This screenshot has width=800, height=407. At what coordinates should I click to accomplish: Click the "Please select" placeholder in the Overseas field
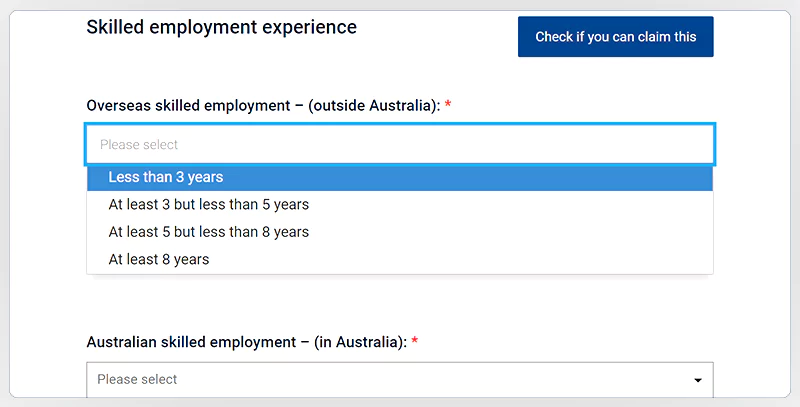[139, 145]
